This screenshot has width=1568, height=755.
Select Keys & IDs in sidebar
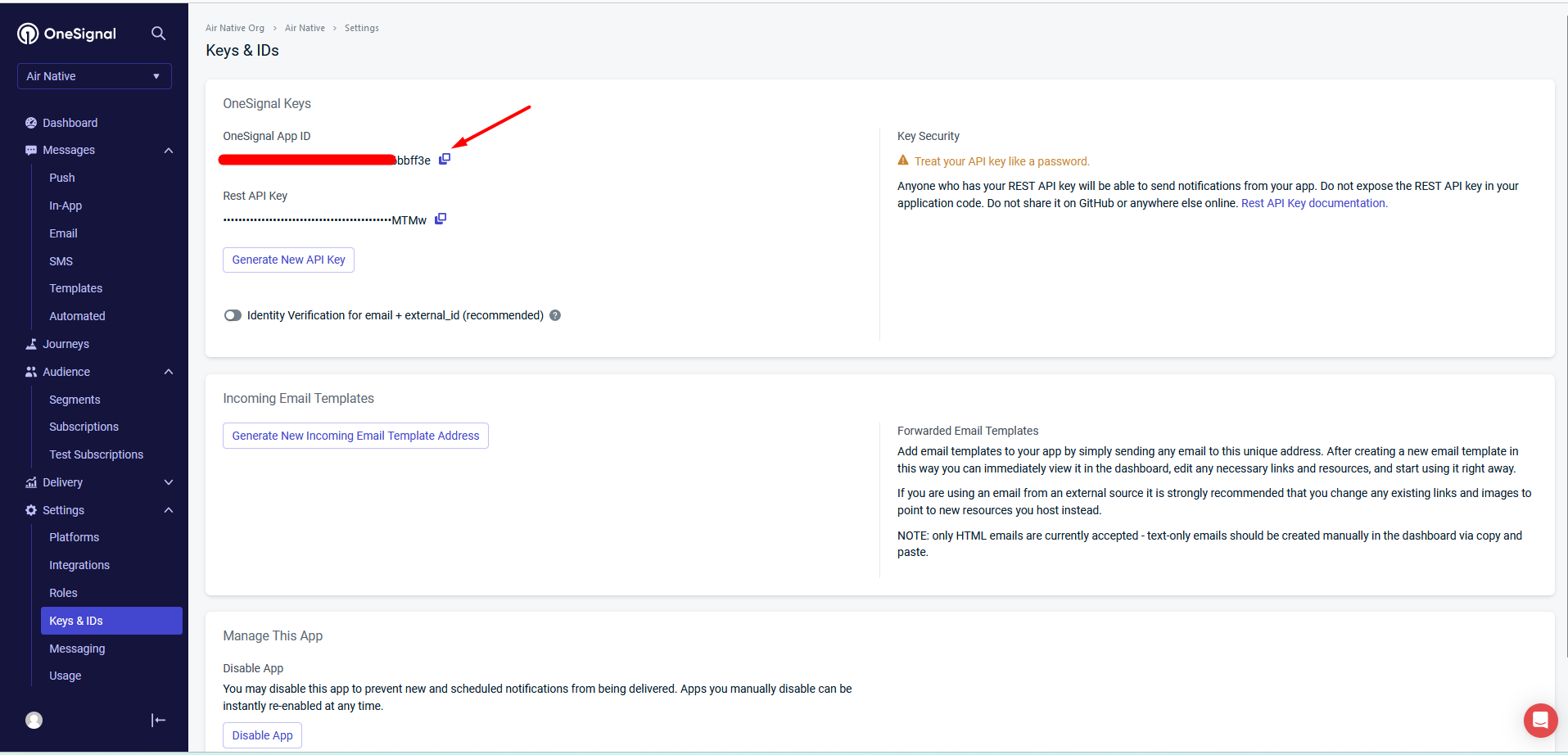pos(111,621)
